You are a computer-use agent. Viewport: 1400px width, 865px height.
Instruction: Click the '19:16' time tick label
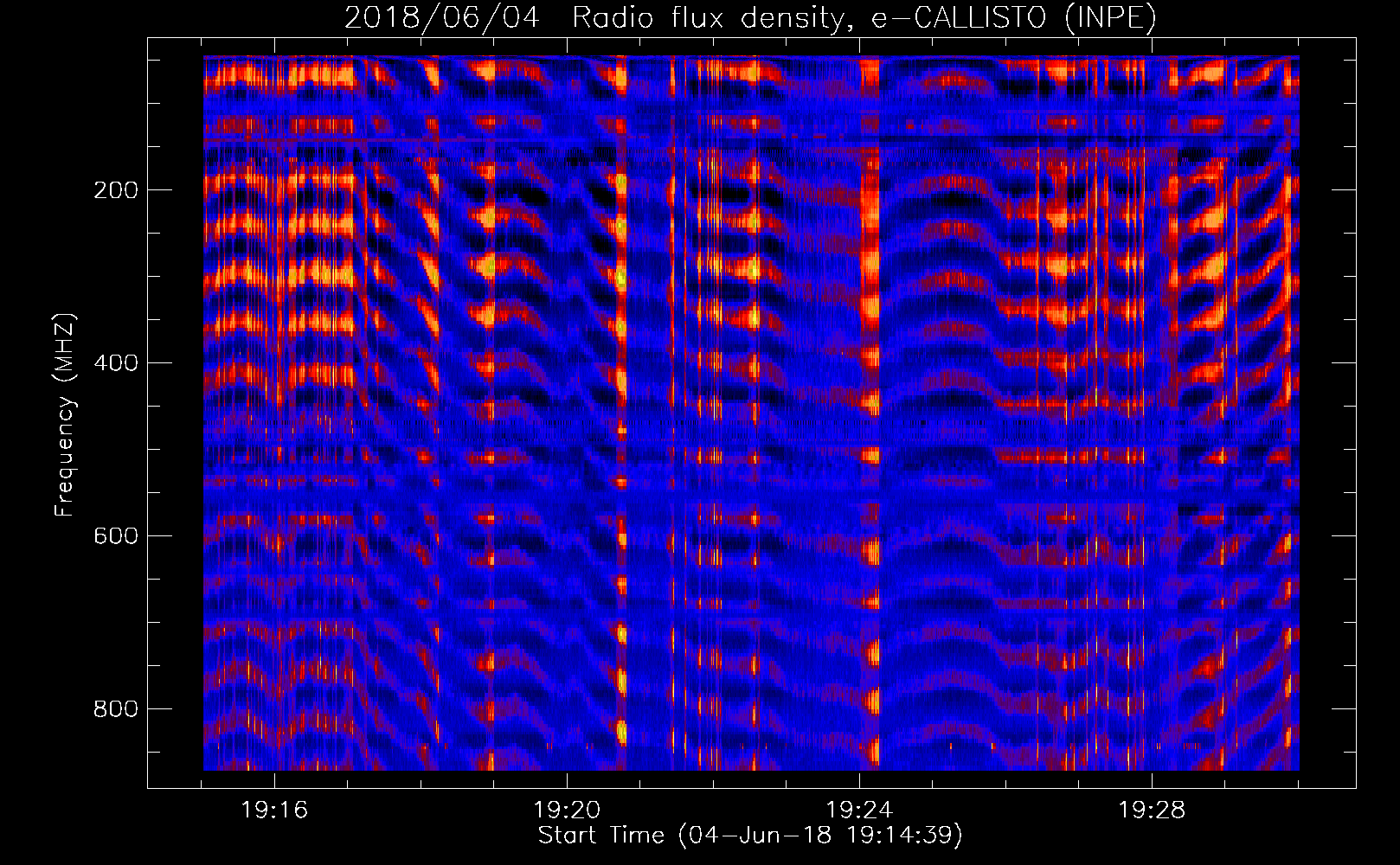[274, 811]
